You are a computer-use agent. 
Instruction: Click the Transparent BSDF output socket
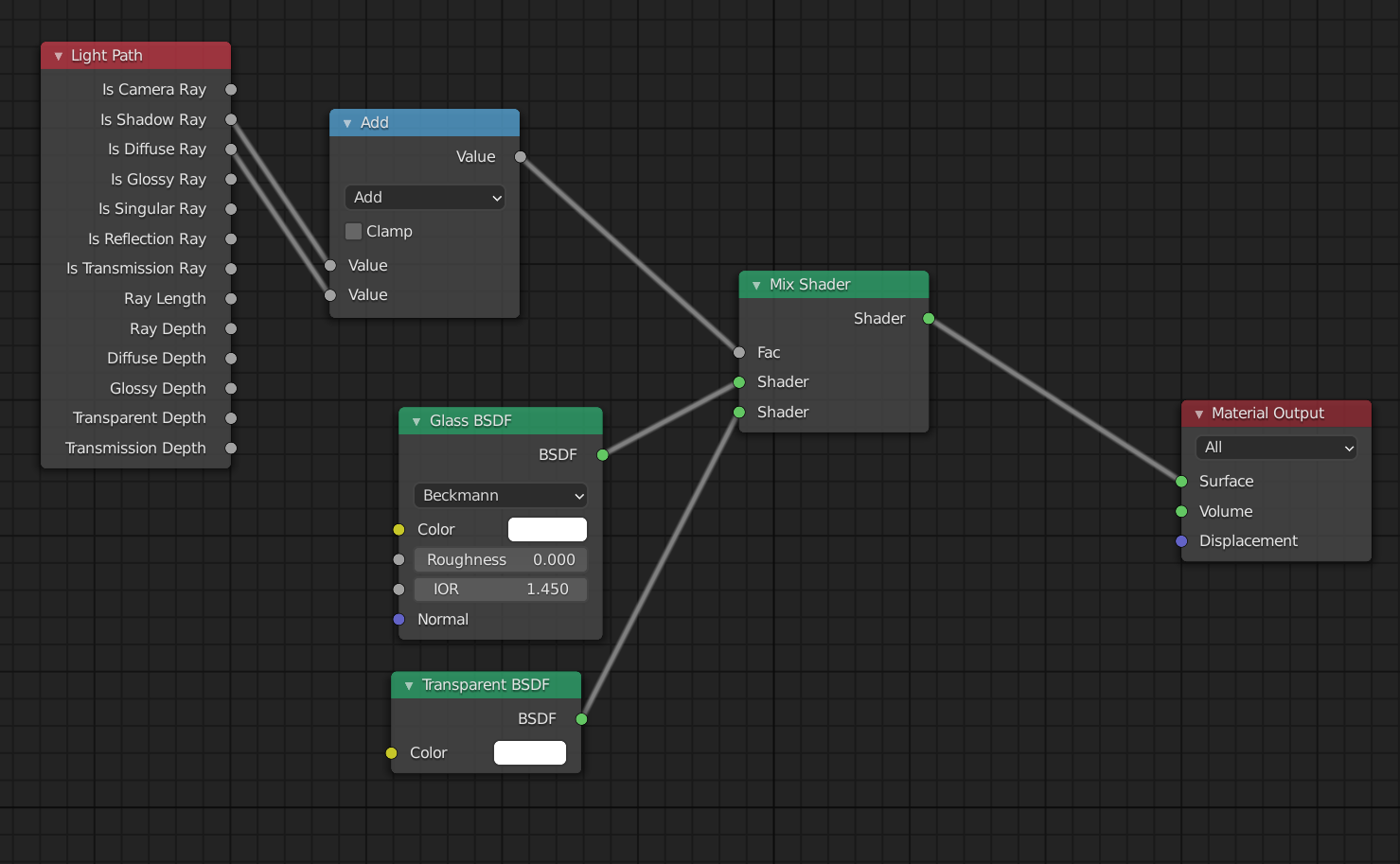(x=581, y=719)
